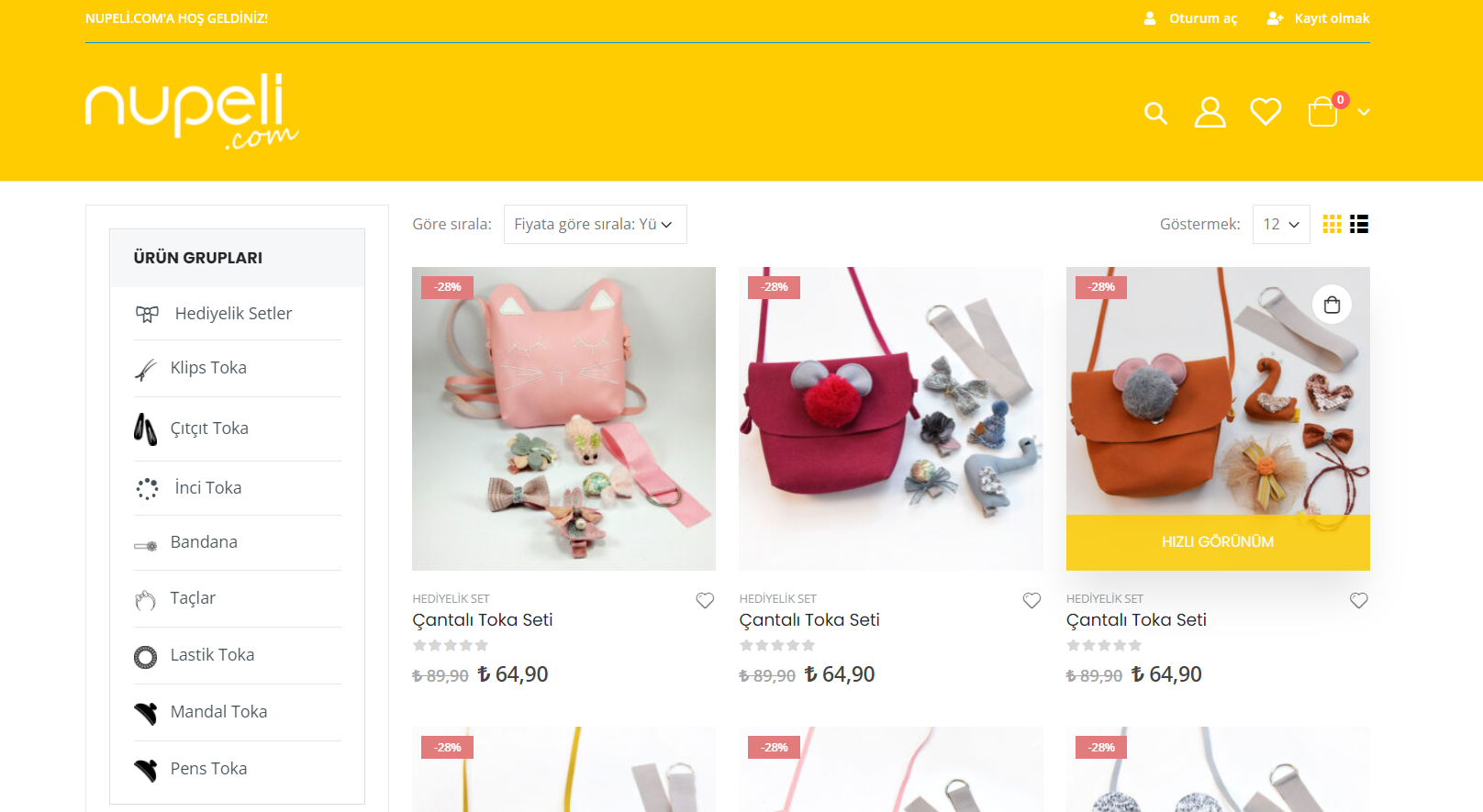
Task: Switch to list view layout icon
Action: coord(1359,224)
